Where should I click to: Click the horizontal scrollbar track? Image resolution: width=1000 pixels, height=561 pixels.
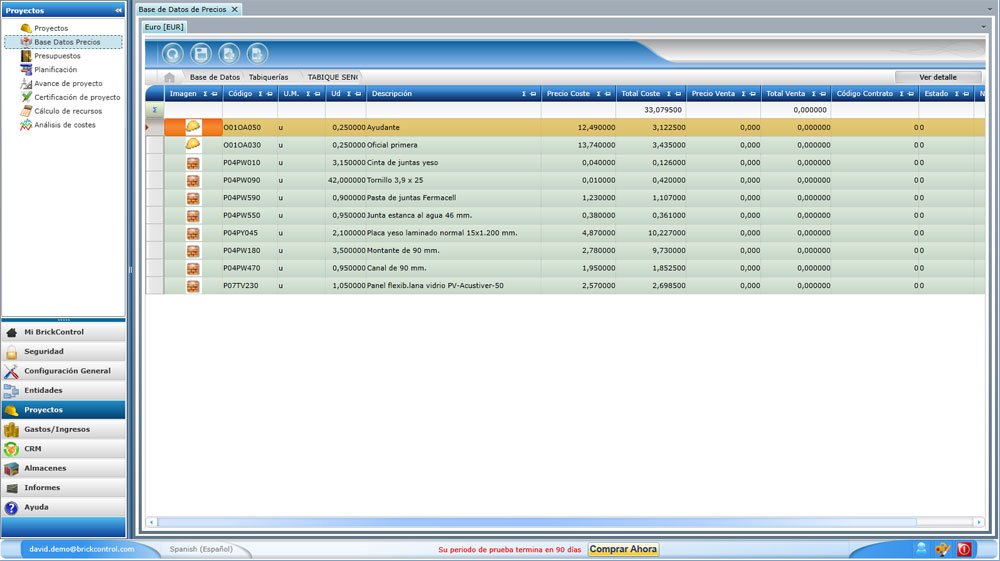point(565,522)
